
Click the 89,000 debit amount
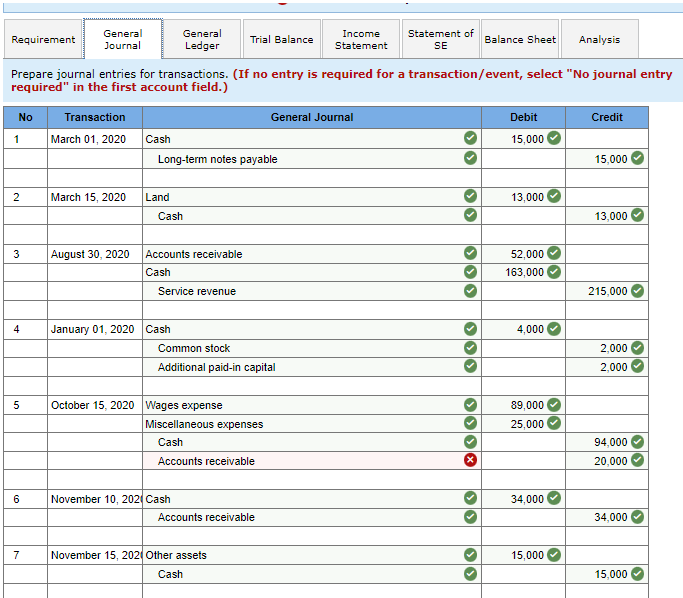(x=527, y=405)
